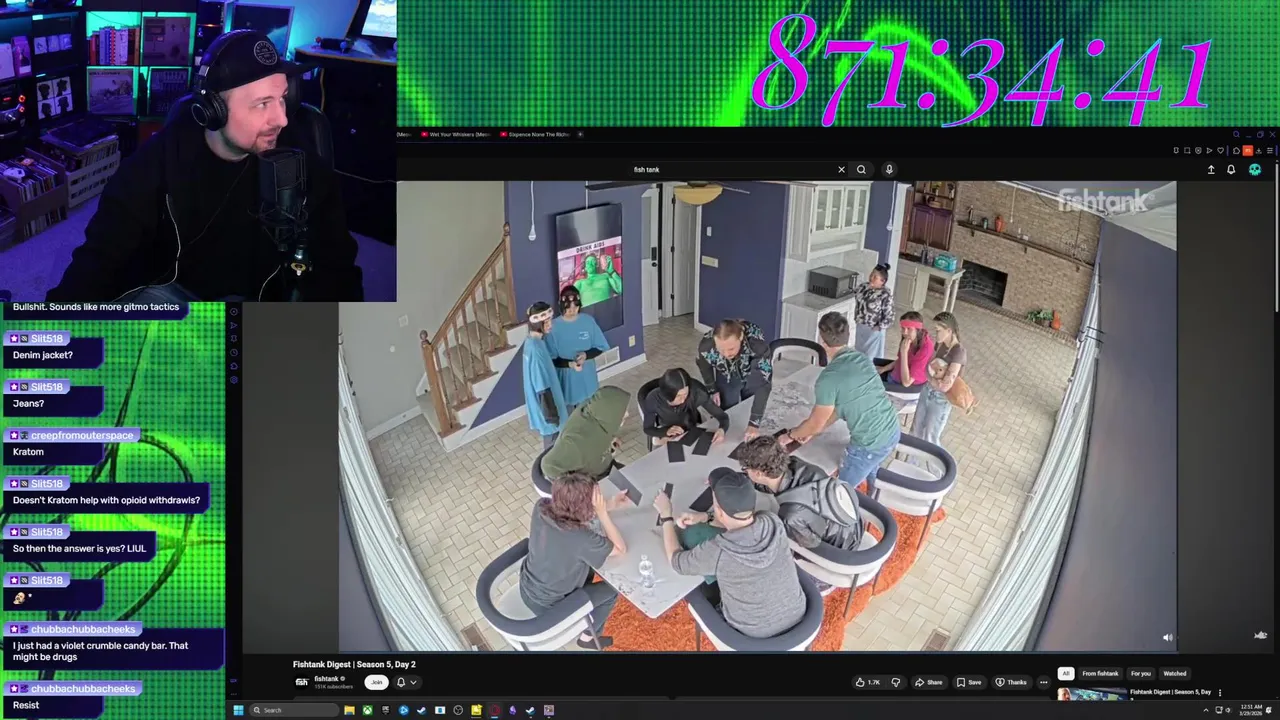Click the chat message 'Doesn't Kratom help with opioid withdrawls?'

[106, 500]
